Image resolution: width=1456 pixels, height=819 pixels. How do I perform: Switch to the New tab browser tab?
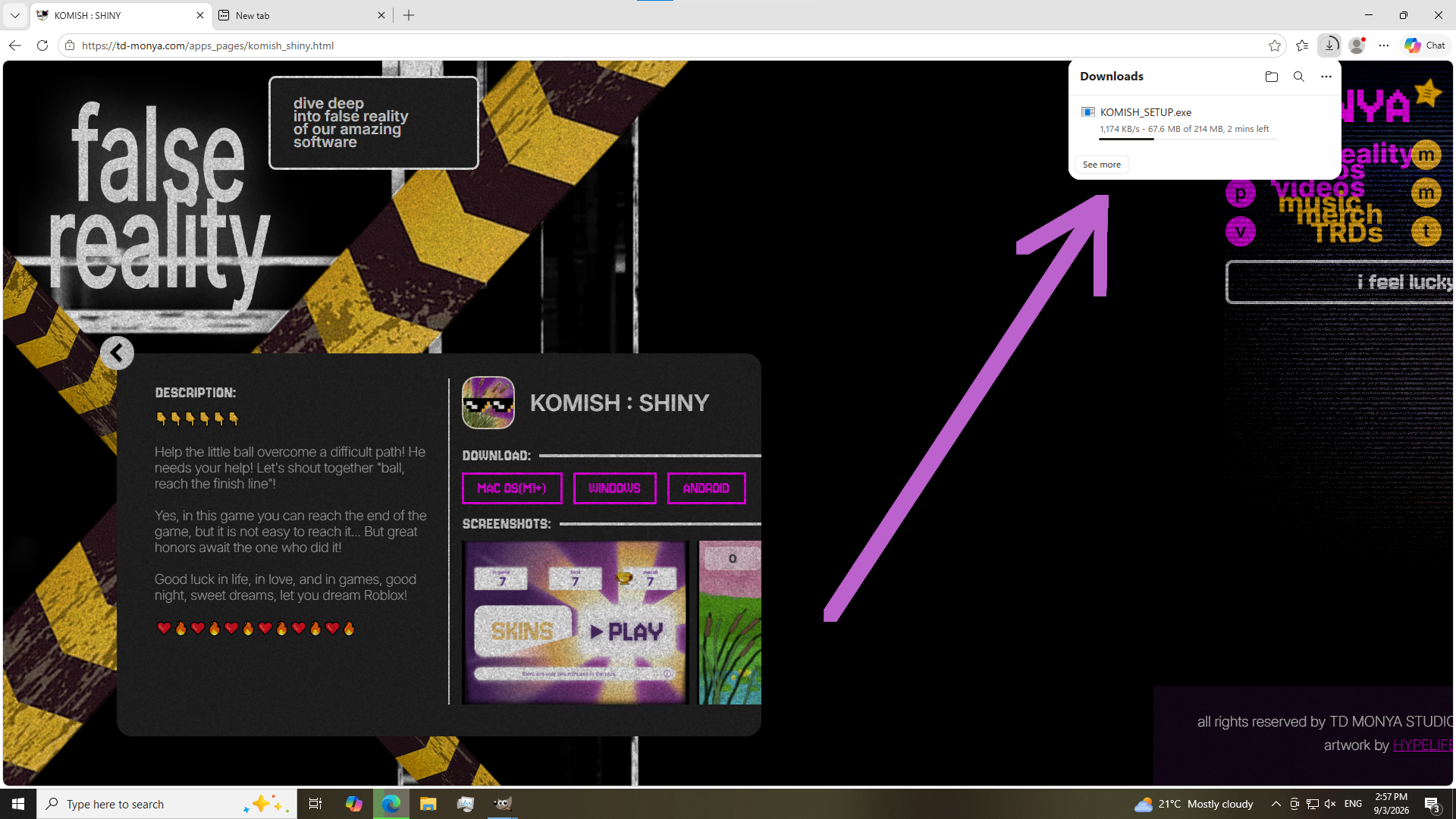[303, 15]
